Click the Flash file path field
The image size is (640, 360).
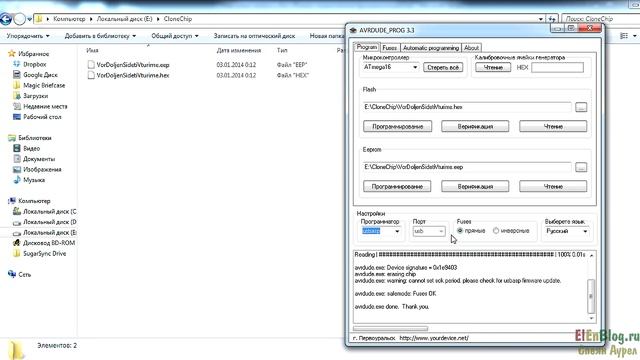467,107
